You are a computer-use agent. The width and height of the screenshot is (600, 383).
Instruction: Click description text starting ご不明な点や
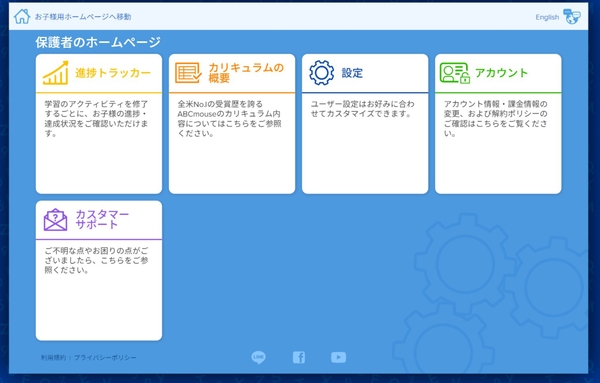(96, 260)
